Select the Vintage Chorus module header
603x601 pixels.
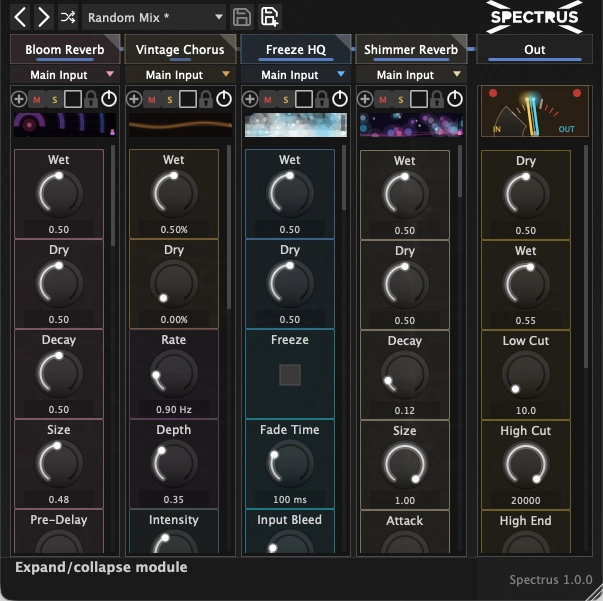[180, 50]
